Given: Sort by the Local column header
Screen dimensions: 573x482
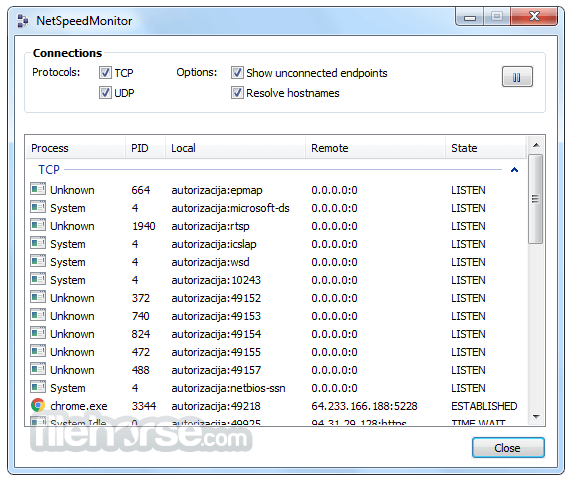Looking at the screenshot, I should point(235,148).
